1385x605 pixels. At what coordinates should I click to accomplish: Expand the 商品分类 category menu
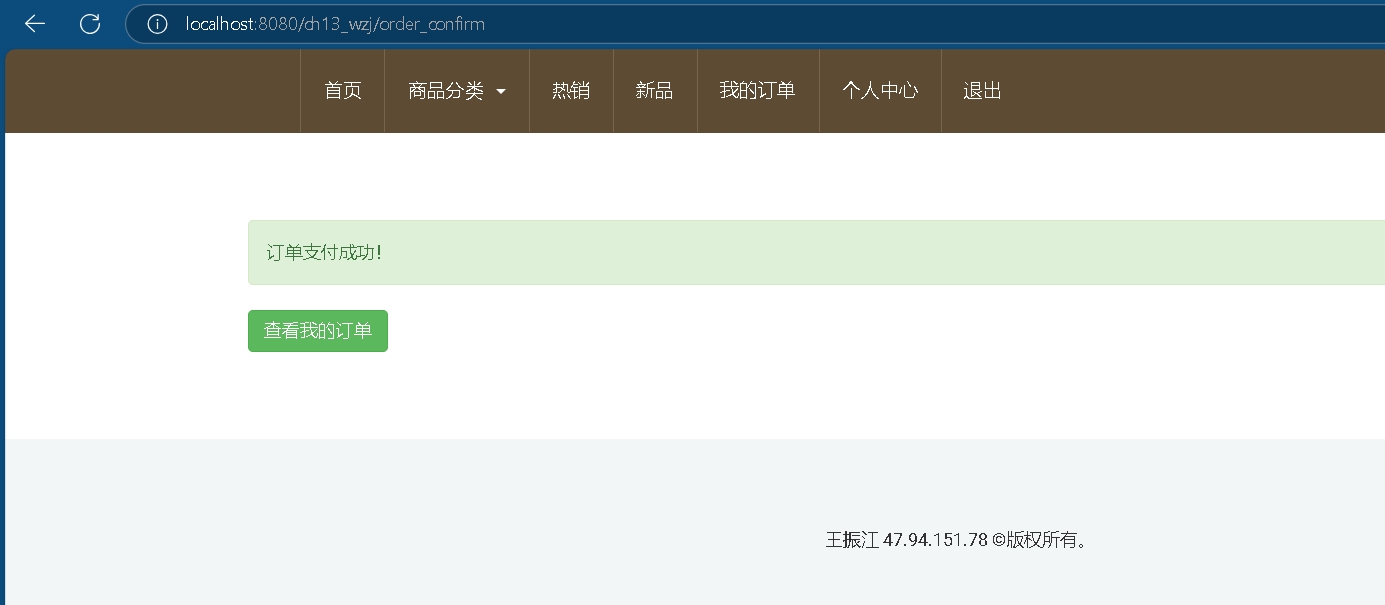446,91
